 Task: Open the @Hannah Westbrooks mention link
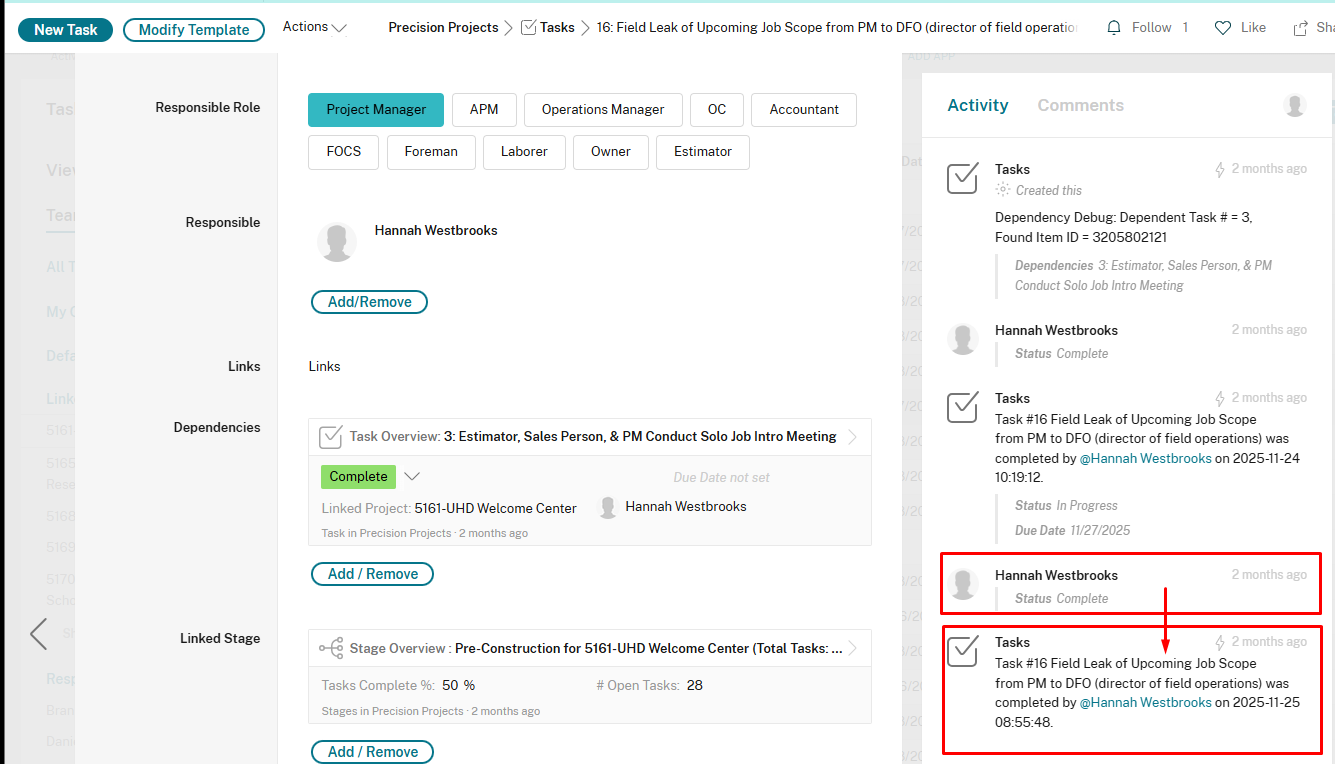click(x=1145, y=458)
